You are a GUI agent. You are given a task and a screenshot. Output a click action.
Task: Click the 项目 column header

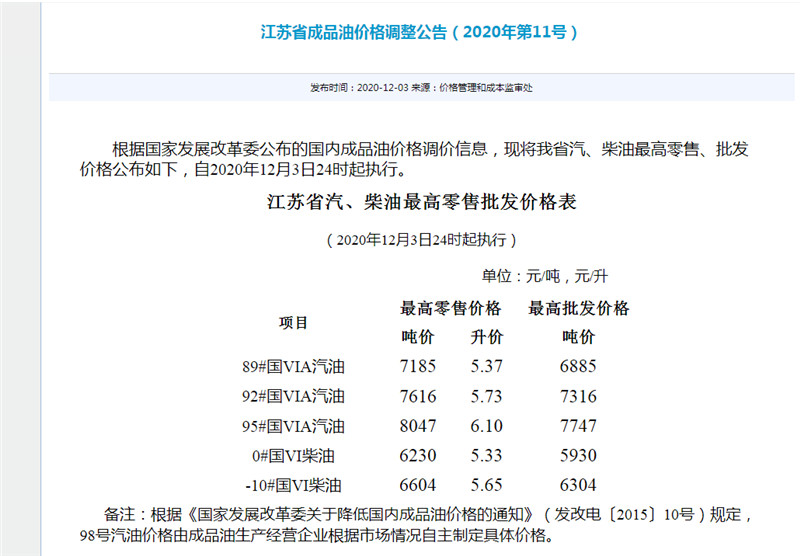(294, 322)
